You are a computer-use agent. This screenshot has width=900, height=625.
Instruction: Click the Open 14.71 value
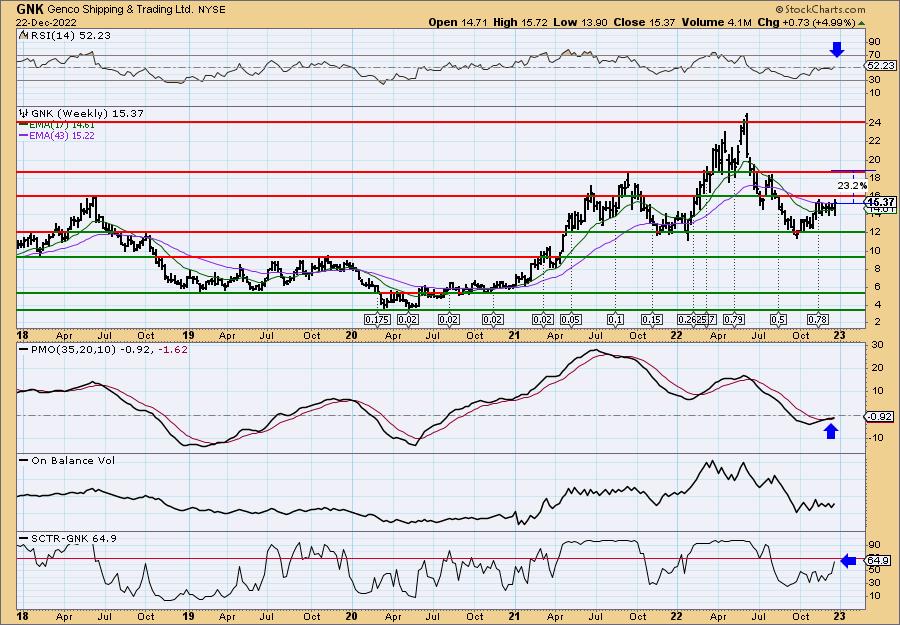pos(459,22)
